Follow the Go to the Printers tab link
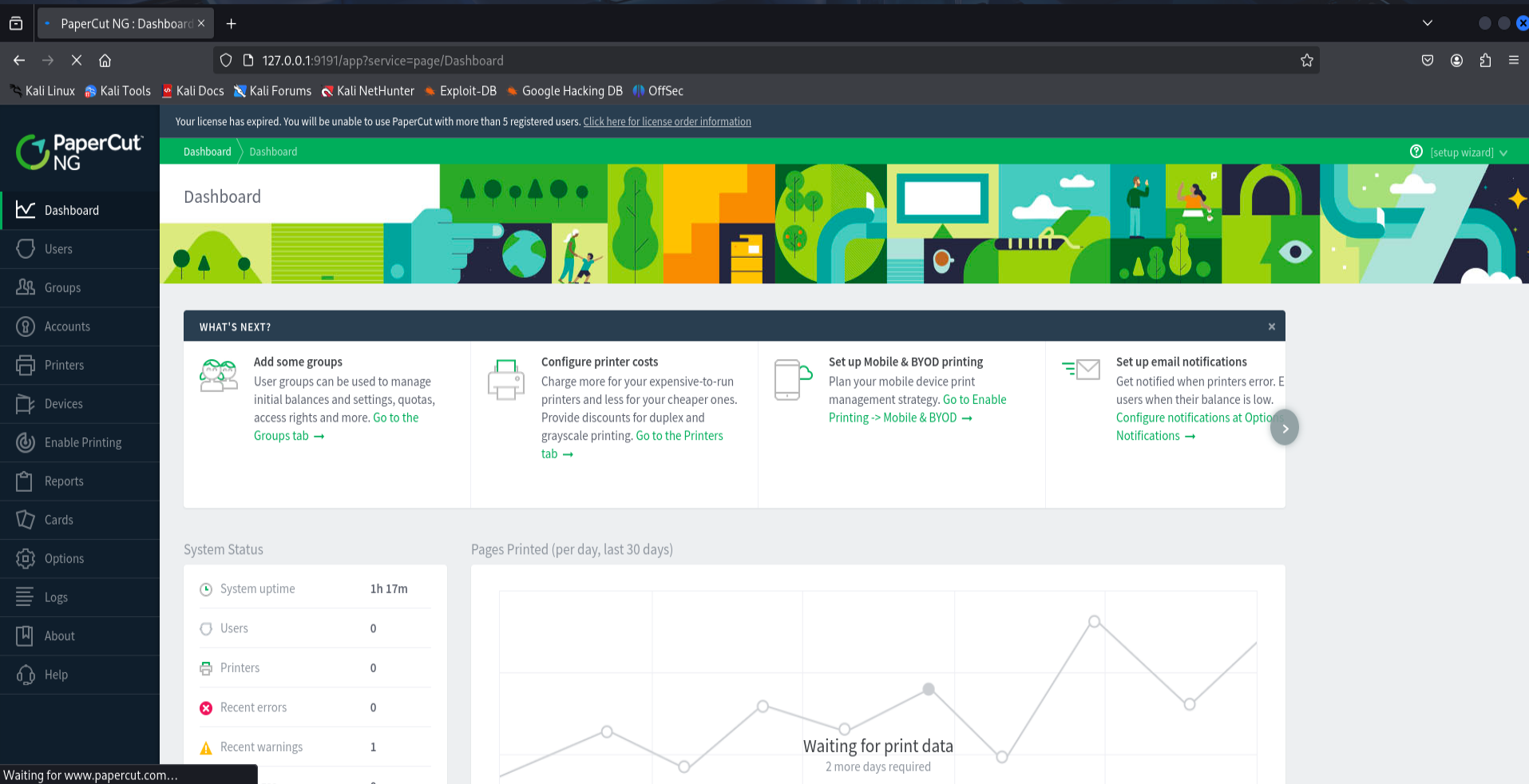Screen dimensions: 1529x784 [632, 445]
